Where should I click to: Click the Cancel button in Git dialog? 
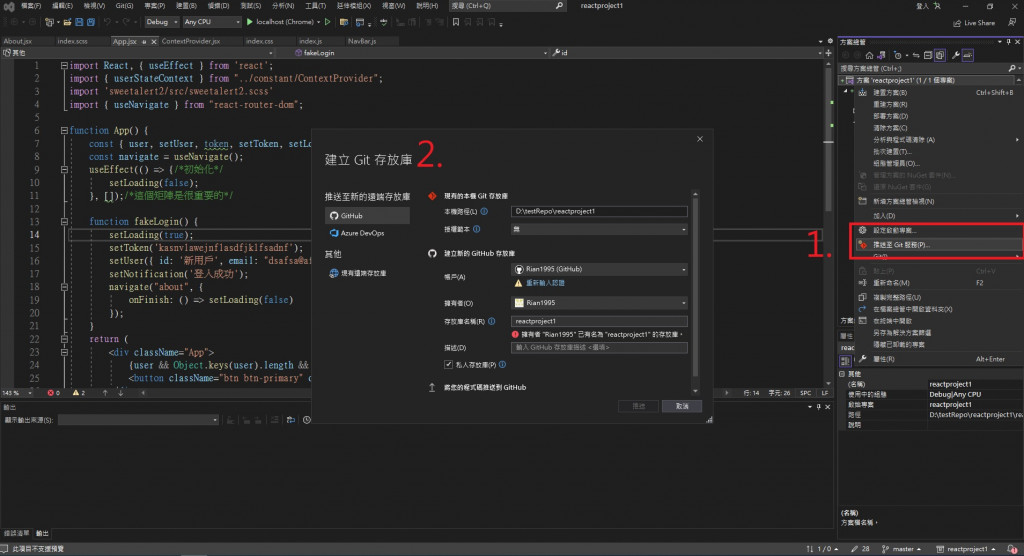tap(682, 406)
